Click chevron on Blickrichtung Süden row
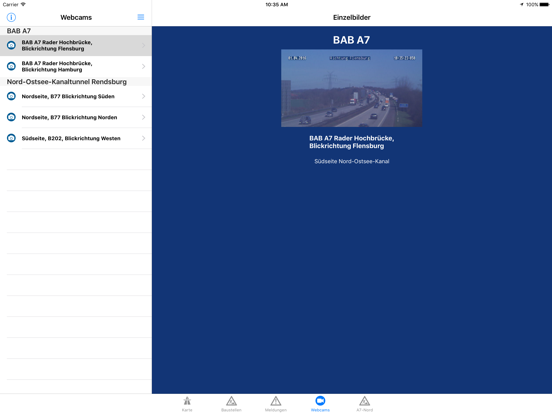552x414 pixels. tap(144, 96)
